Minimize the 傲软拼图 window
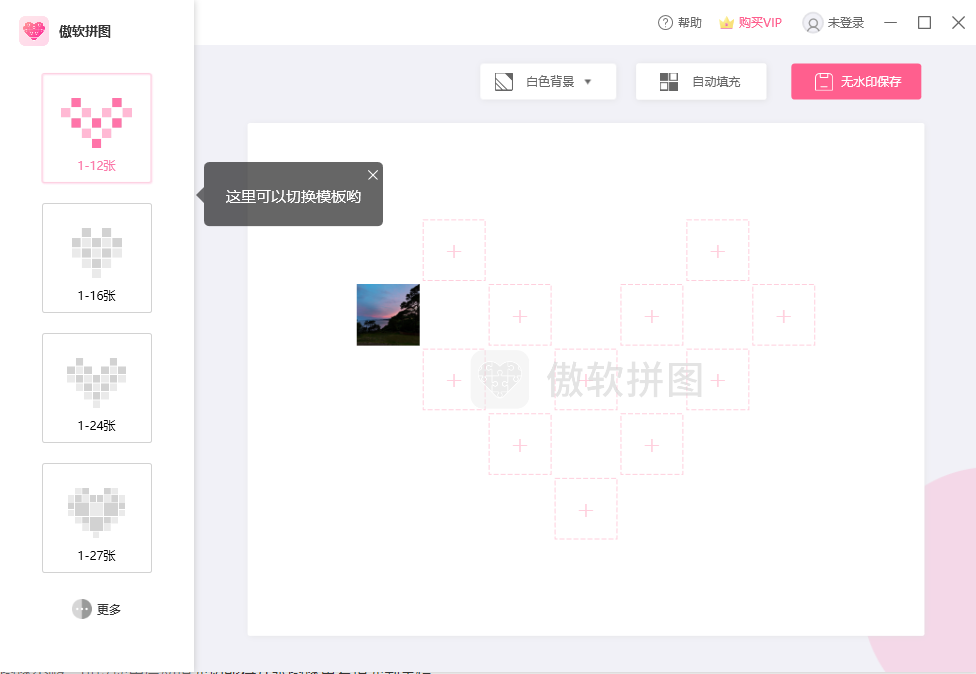The height and width of the screenshot is (674, 976). pyautogui.click(x=891, y=23)
